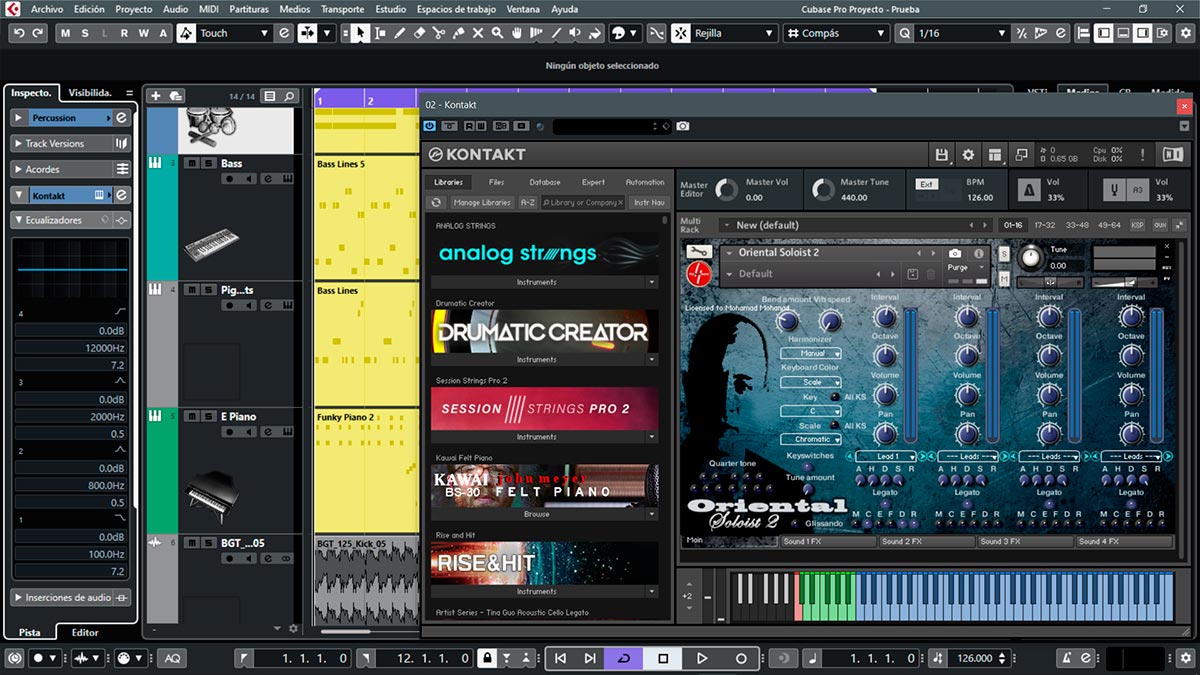
Task: Click Manage Libraries button
Action: tap(482, 202)
